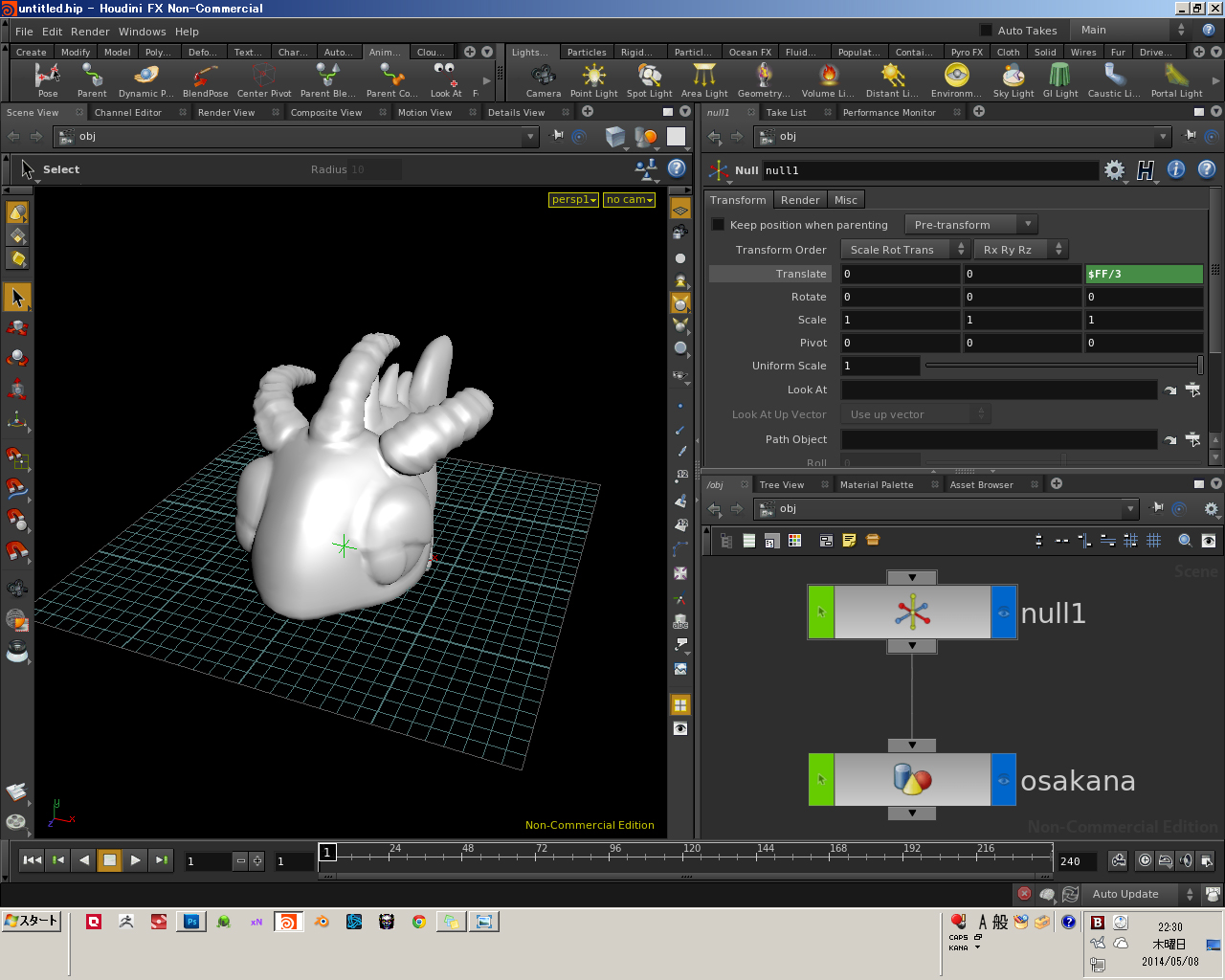This screenshot has width=1225, height=980.
Task: Activate the Select arrow tool in viewport toolbar
Action: (17, 298)
